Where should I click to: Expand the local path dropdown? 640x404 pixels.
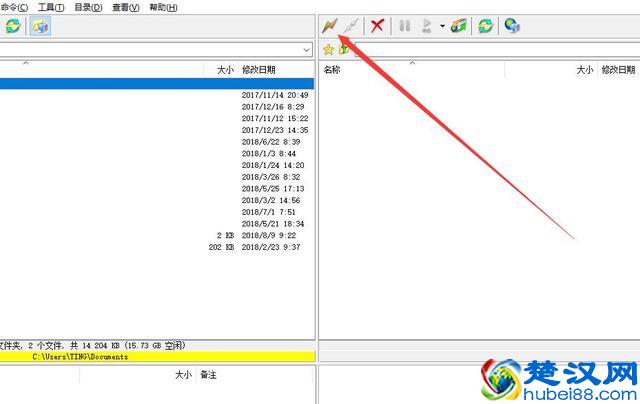[307, 49]
